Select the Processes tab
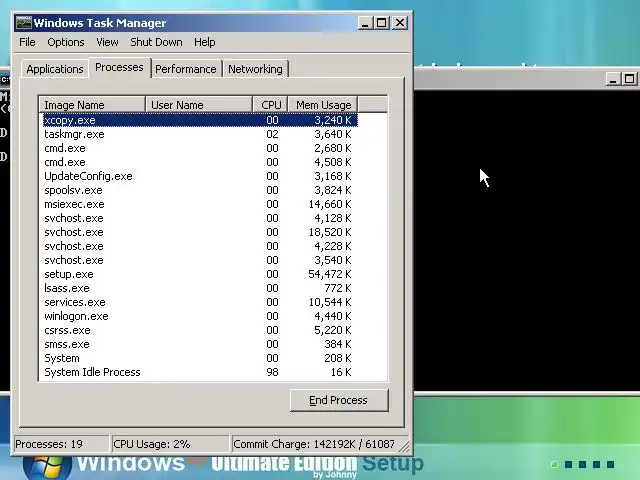640x480 pixels. 119,67
